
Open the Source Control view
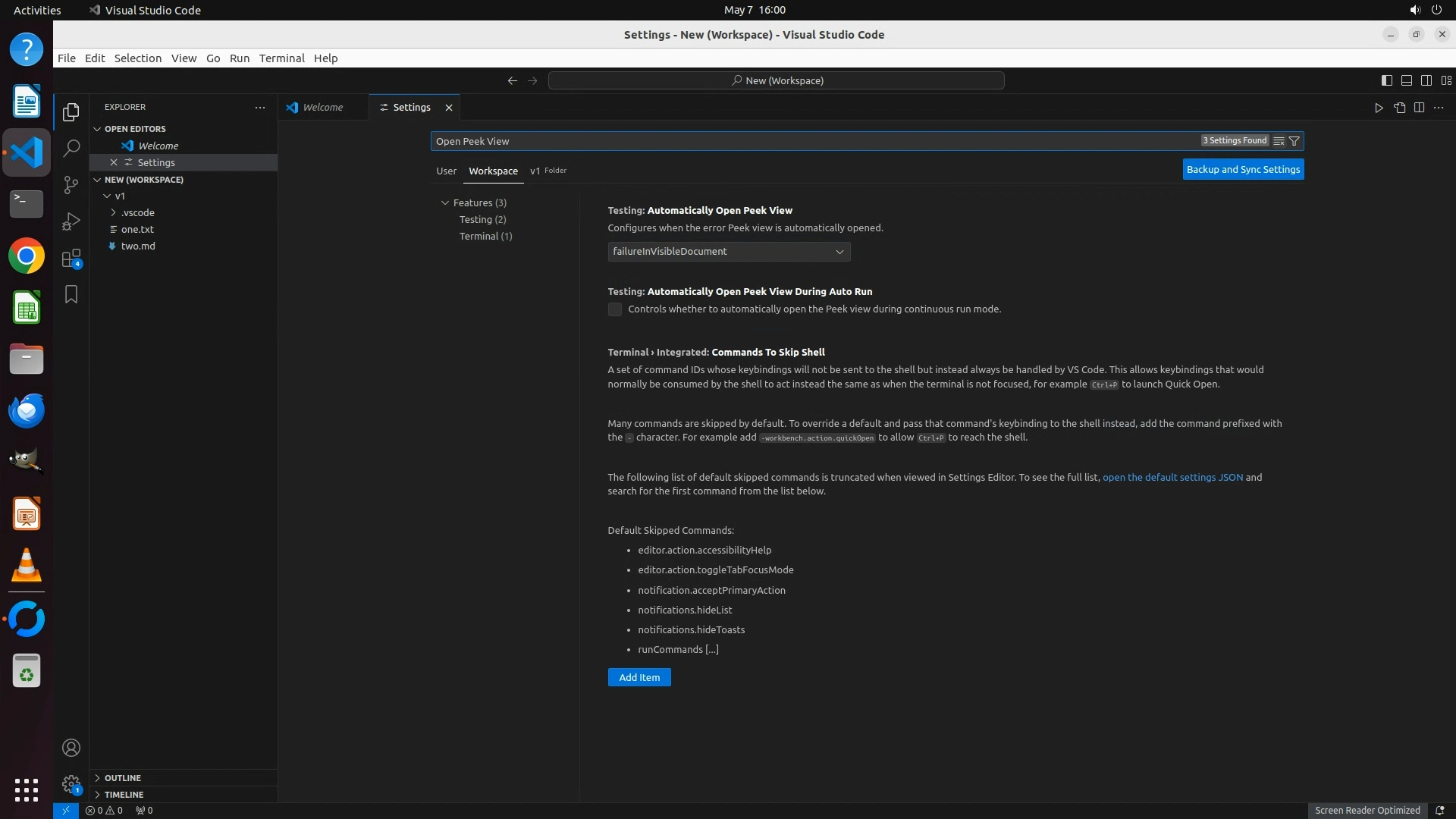(x=71, y=184)
